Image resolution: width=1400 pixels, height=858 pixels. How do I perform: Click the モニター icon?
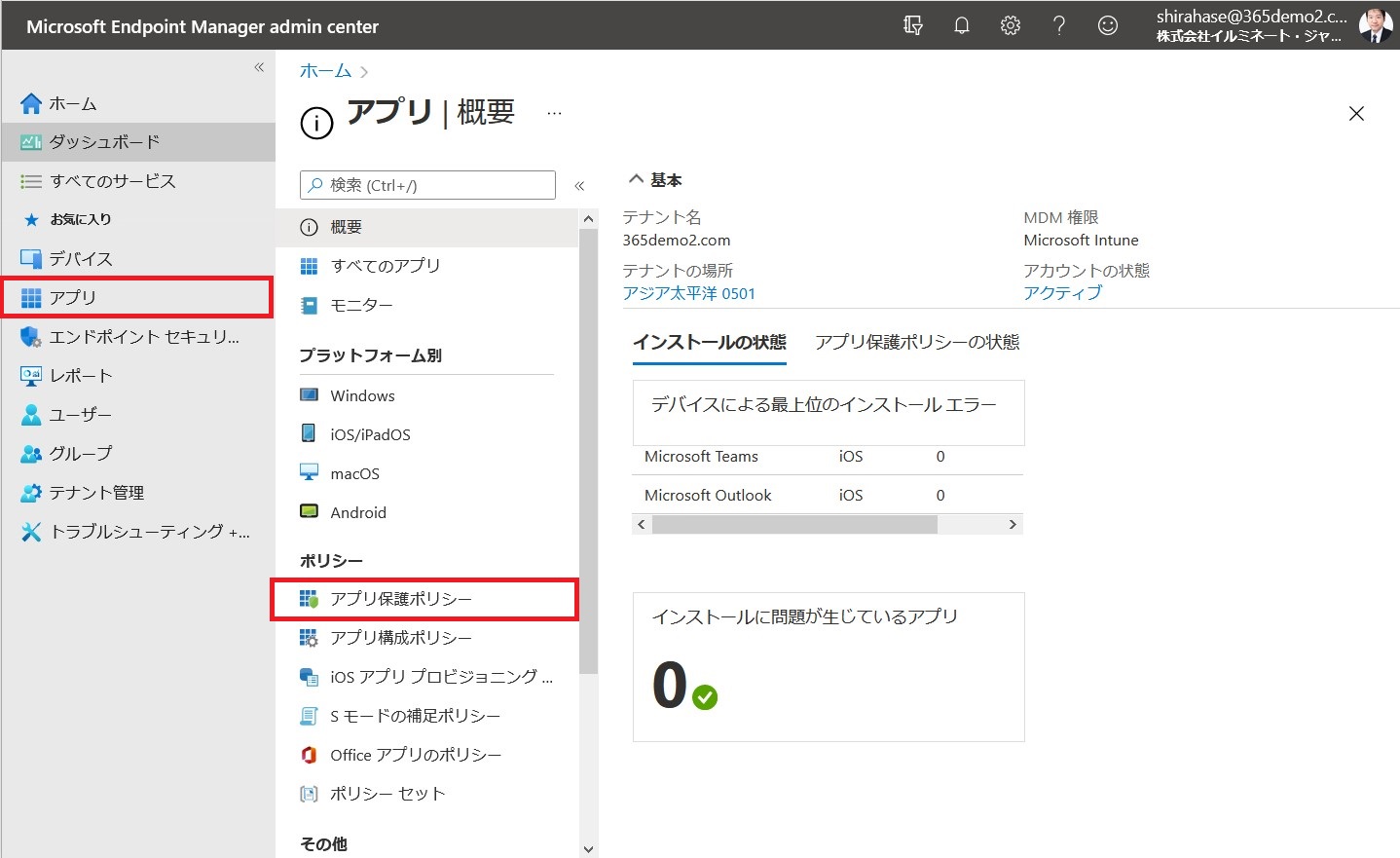(309, 305)
